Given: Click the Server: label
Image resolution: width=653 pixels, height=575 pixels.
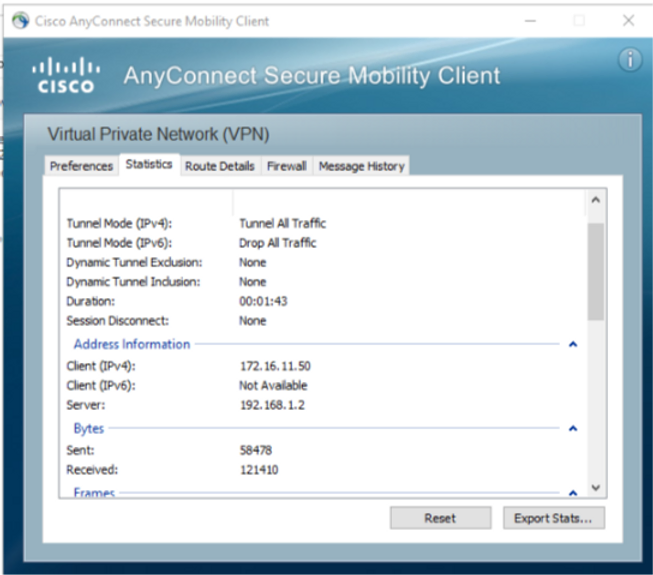Looking at the screenshot, I should (86, 405).
